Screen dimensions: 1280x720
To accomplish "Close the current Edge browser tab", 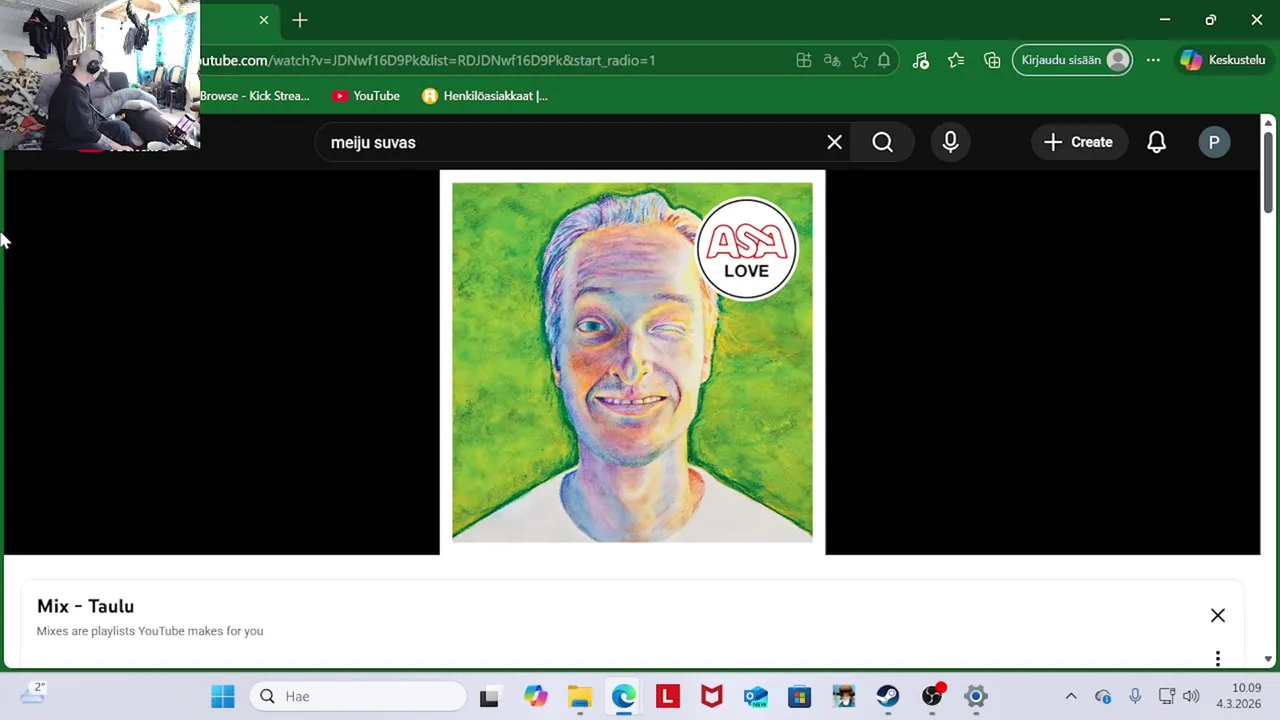I will tap(263, 20).
